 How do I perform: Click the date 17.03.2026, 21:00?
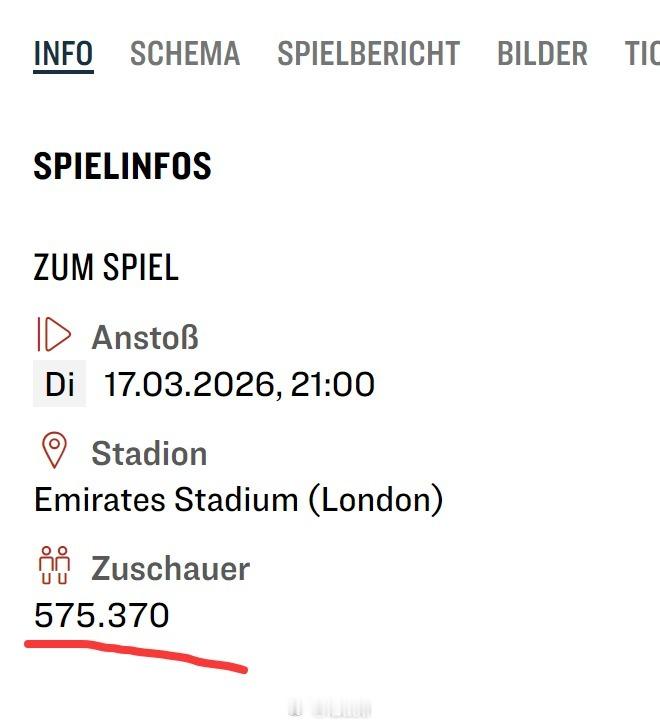(x=240, y=384)
